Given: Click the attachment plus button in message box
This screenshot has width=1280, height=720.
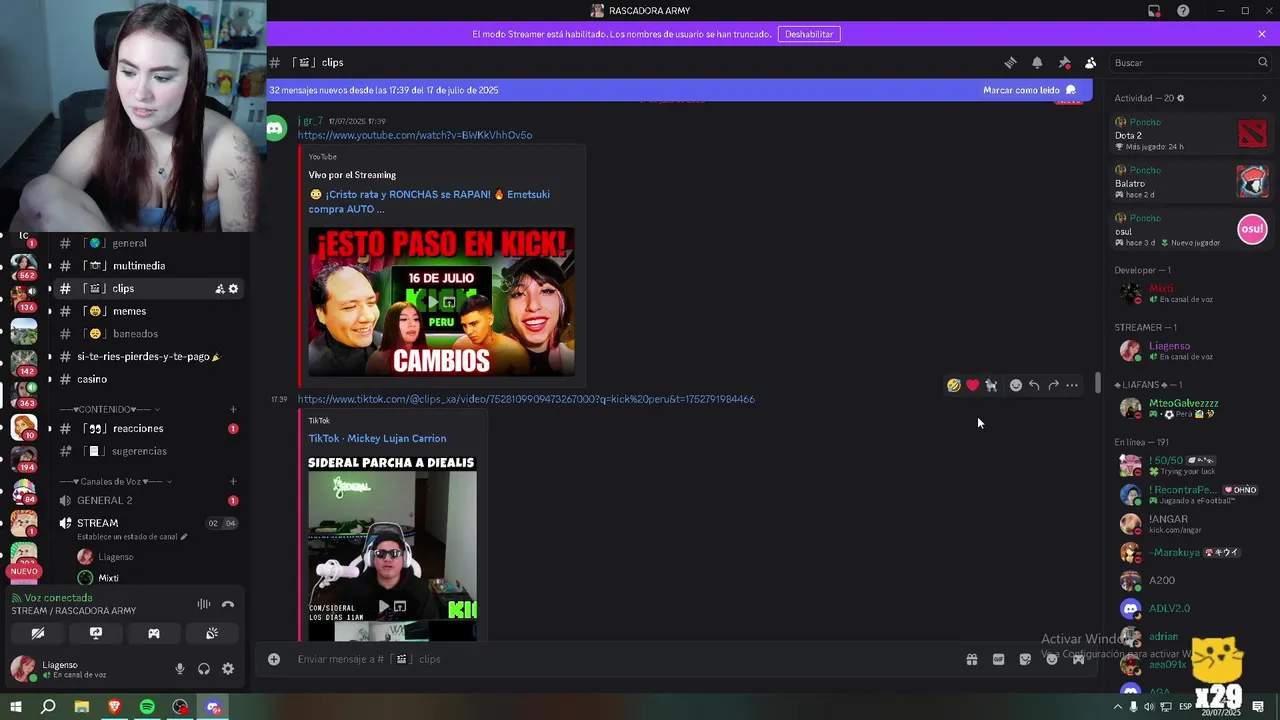Looking at the screenshot, I should (274, 659).
